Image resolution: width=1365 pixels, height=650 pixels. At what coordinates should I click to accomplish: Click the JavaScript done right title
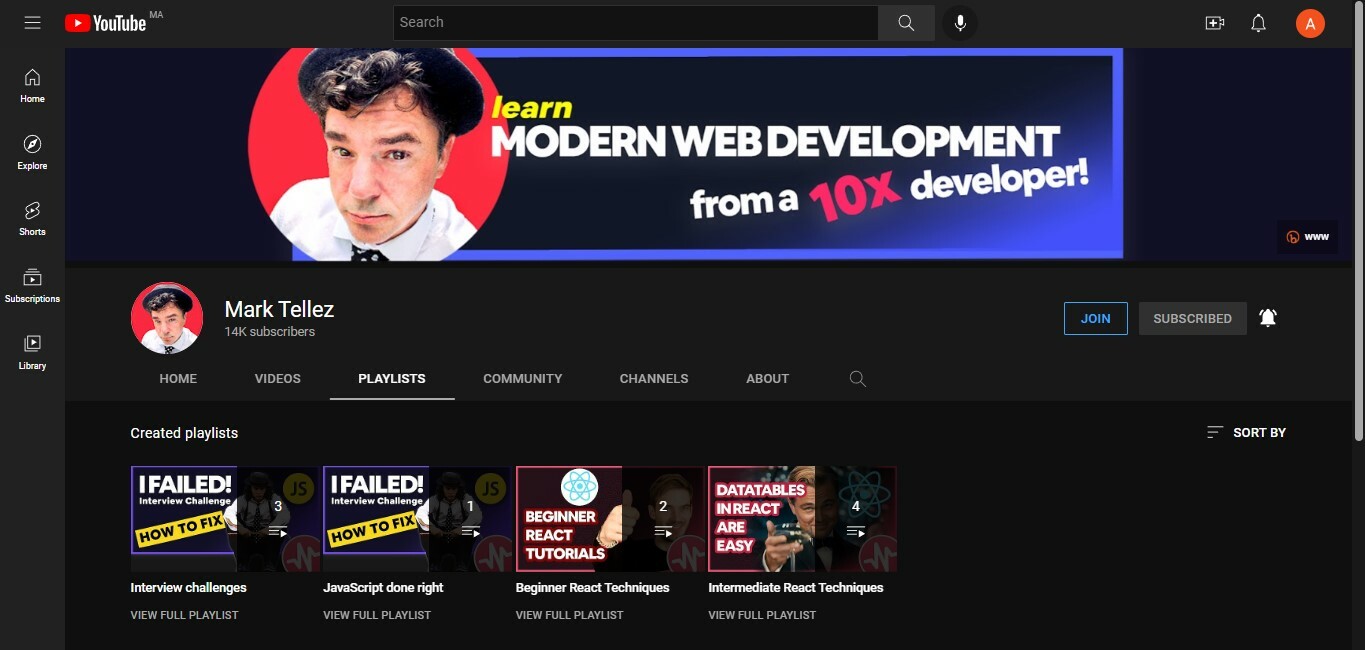point(383,587)
